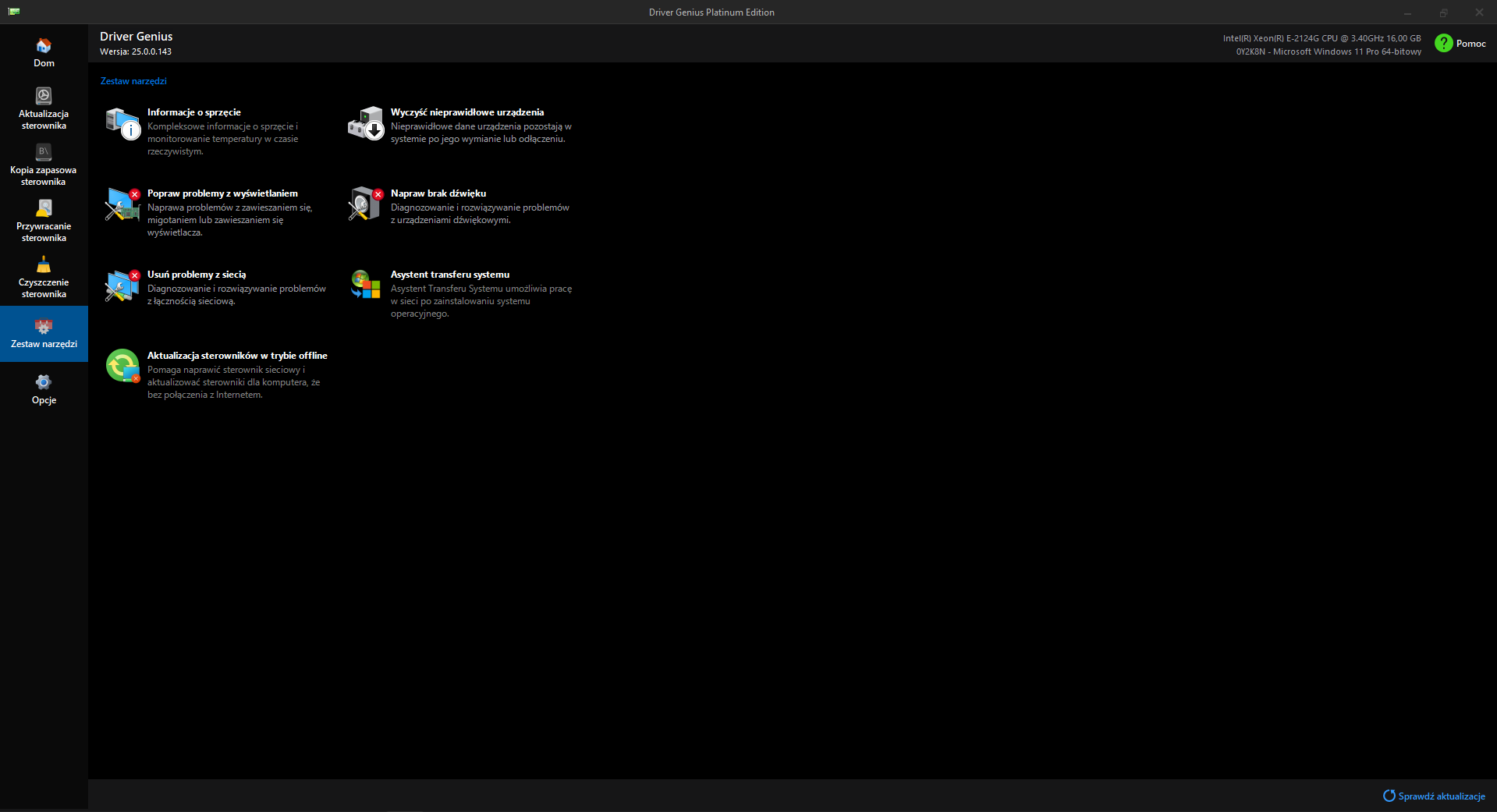Click the Sprawdź aktualizacje link
The height and width of the screenshot is (812, 1497).
point(1442,796)
